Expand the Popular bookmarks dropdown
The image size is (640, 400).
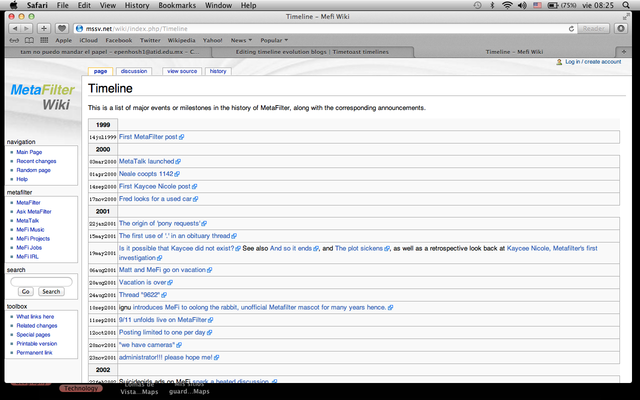tap(274, 40)
